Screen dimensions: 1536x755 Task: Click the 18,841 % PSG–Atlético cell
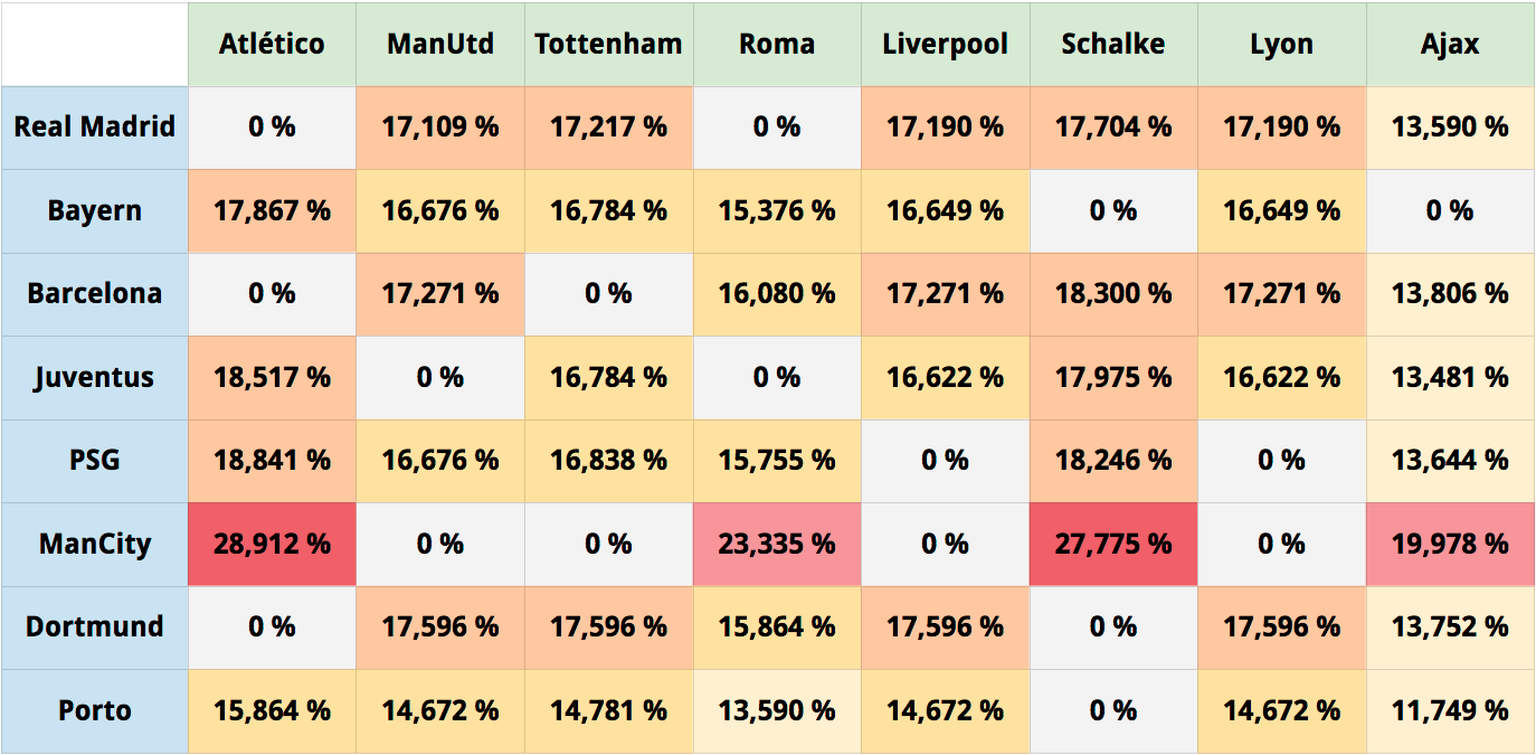tap(271, 460)
